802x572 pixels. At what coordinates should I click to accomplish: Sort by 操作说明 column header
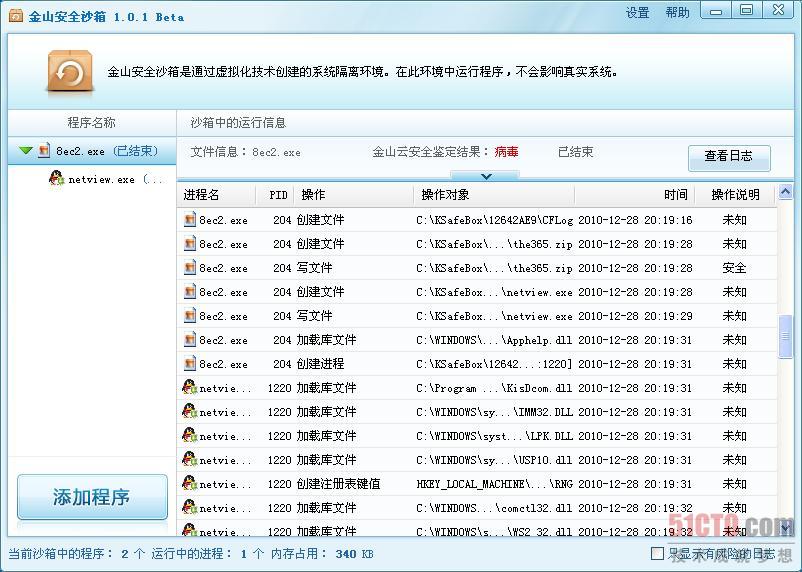pyautogui.click(x=736, y=195)
